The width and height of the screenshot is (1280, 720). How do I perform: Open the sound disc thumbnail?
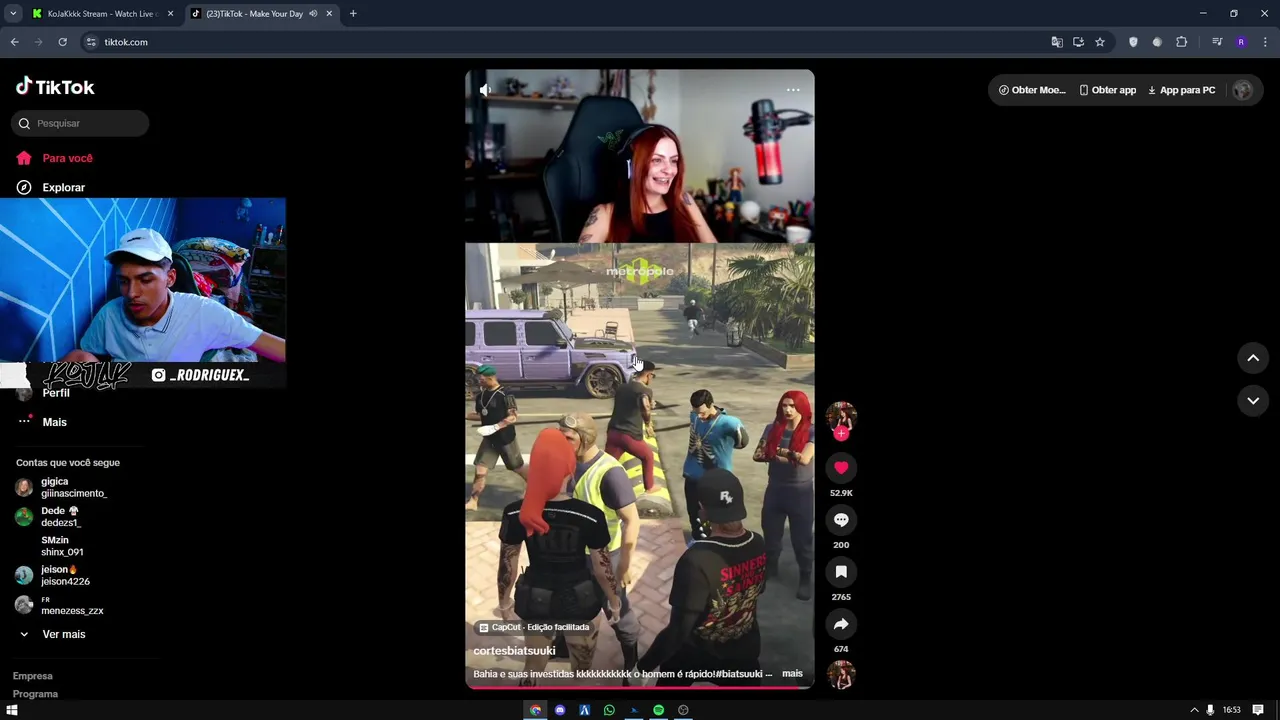coord(841,675)
